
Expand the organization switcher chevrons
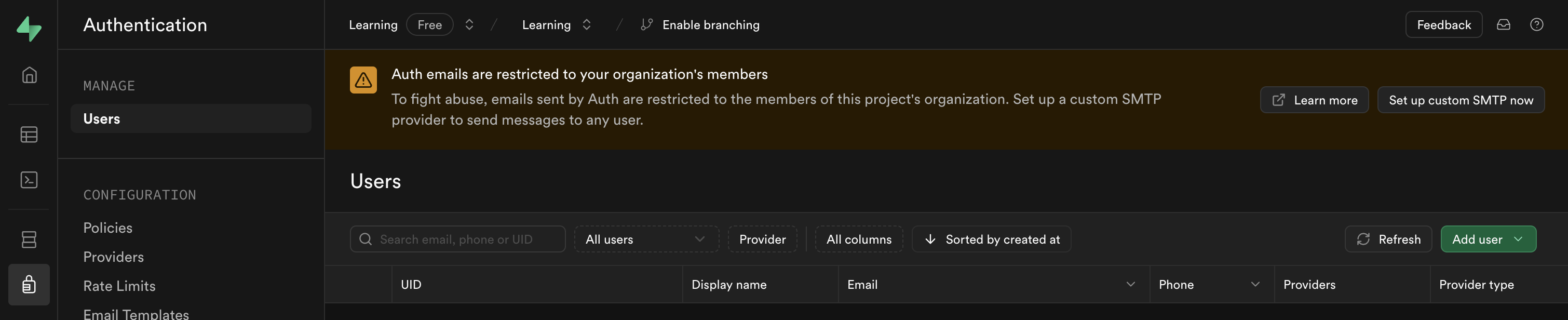point(469,24)
